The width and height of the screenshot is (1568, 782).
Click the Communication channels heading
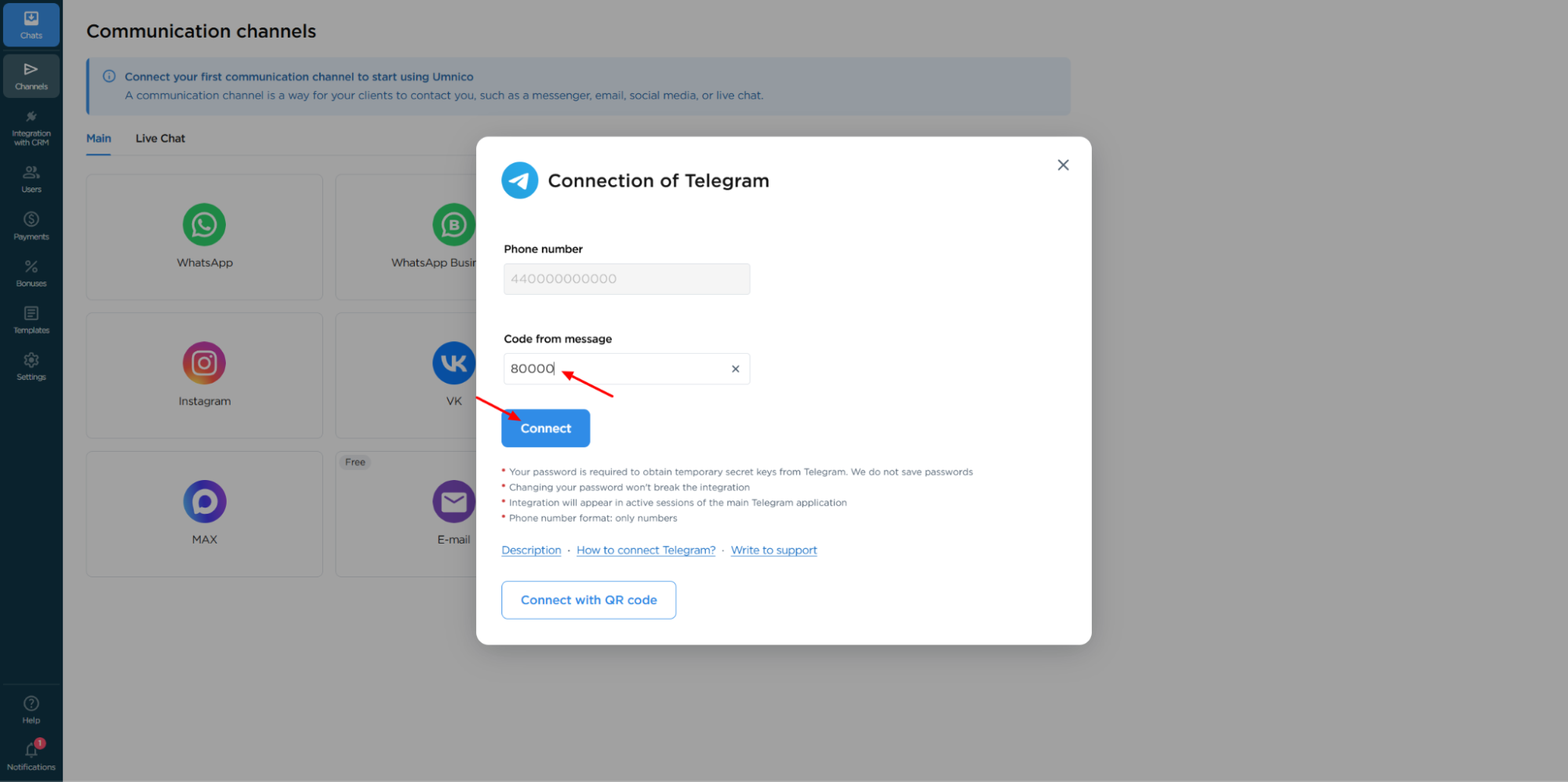click(x=202, y=31)
